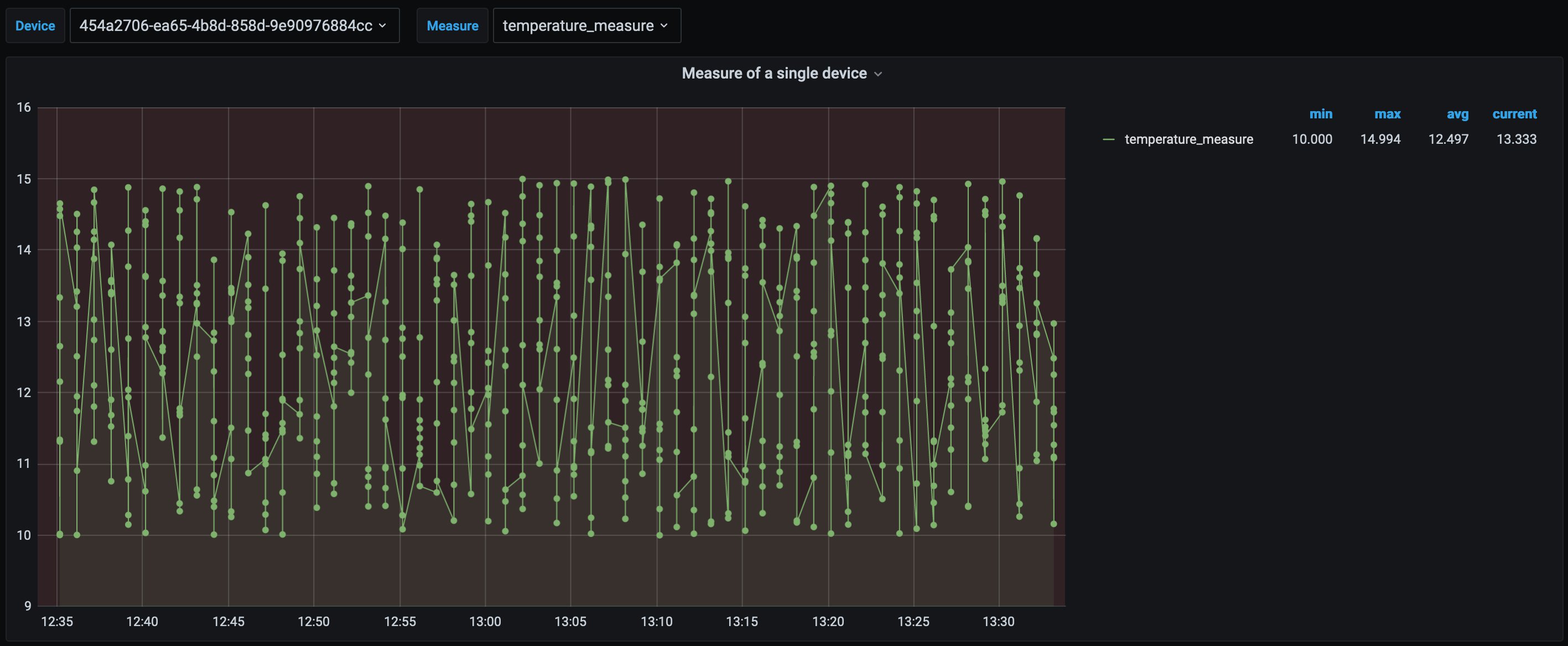Click the 12:35 x-axis time label
The width and height of the screenshot is (1568, 646).
(56, 622)
